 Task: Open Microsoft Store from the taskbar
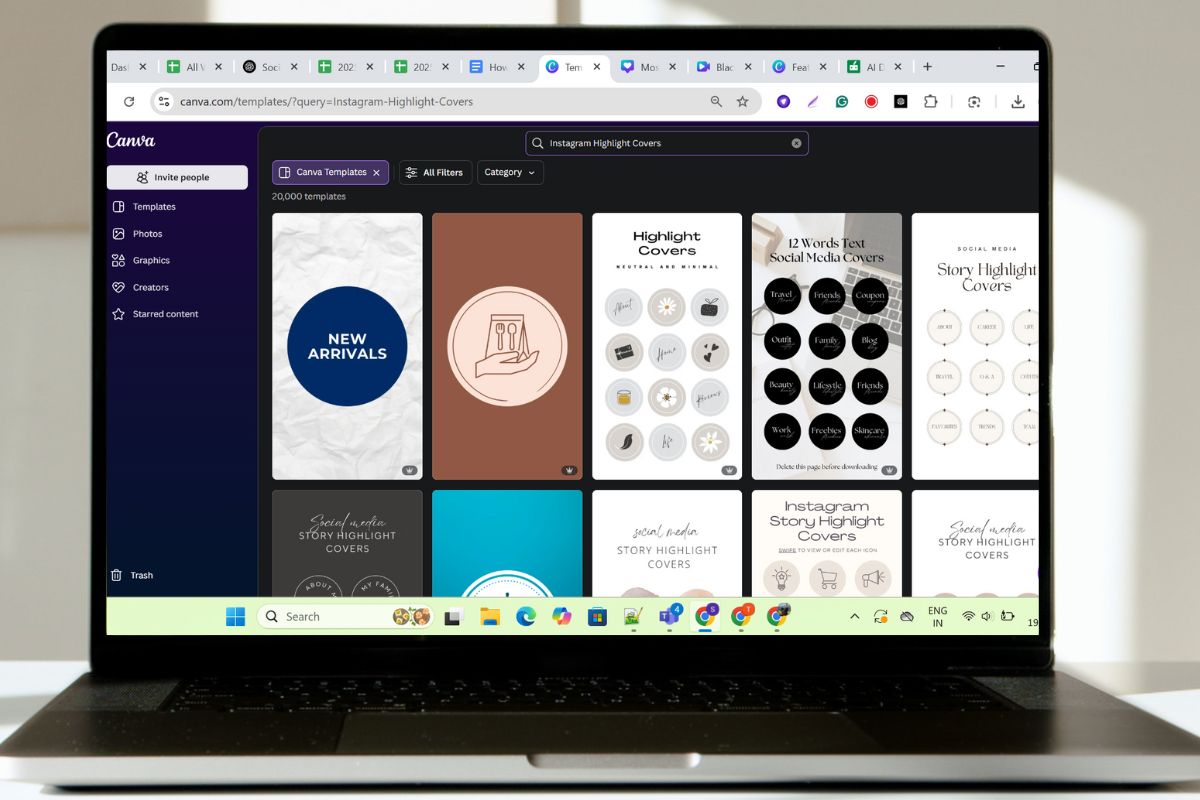[x=597, y=617]
